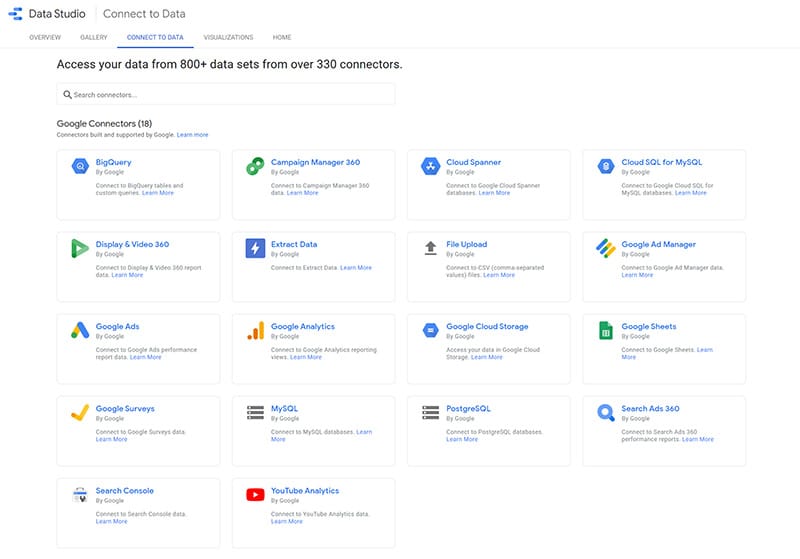Screen dimensions: 800x559
Task: Open Learn More in Extract Data card
Action: coord(356,268)
